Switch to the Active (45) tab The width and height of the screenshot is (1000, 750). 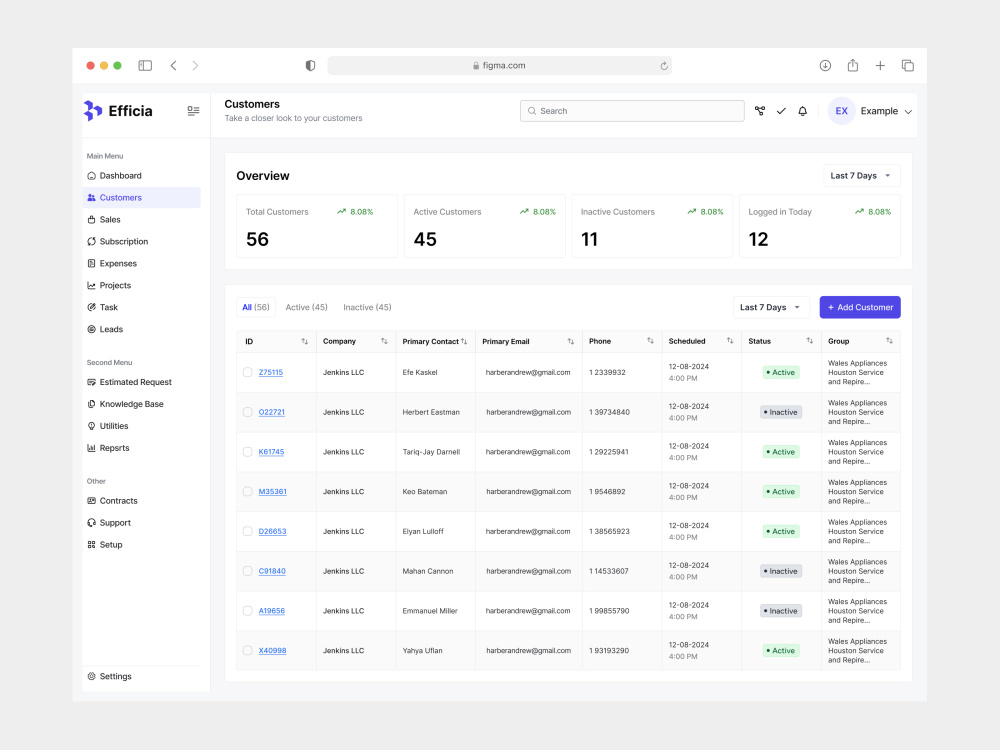pos(306,307)
